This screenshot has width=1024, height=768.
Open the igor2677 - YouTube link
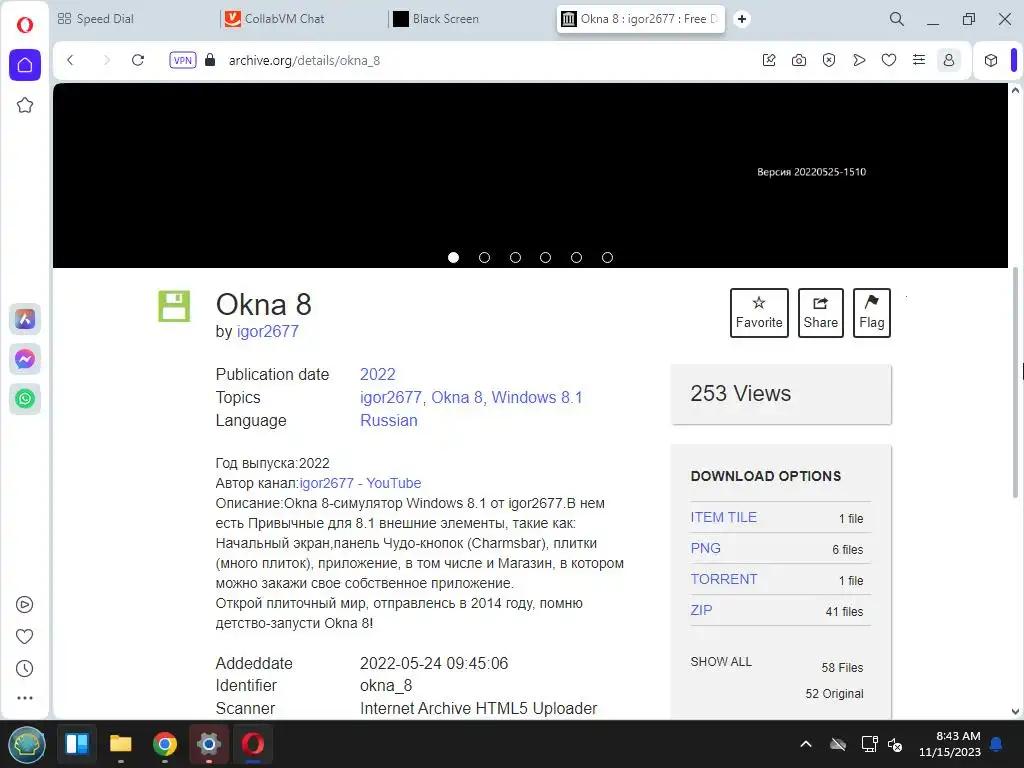(360, 483)
